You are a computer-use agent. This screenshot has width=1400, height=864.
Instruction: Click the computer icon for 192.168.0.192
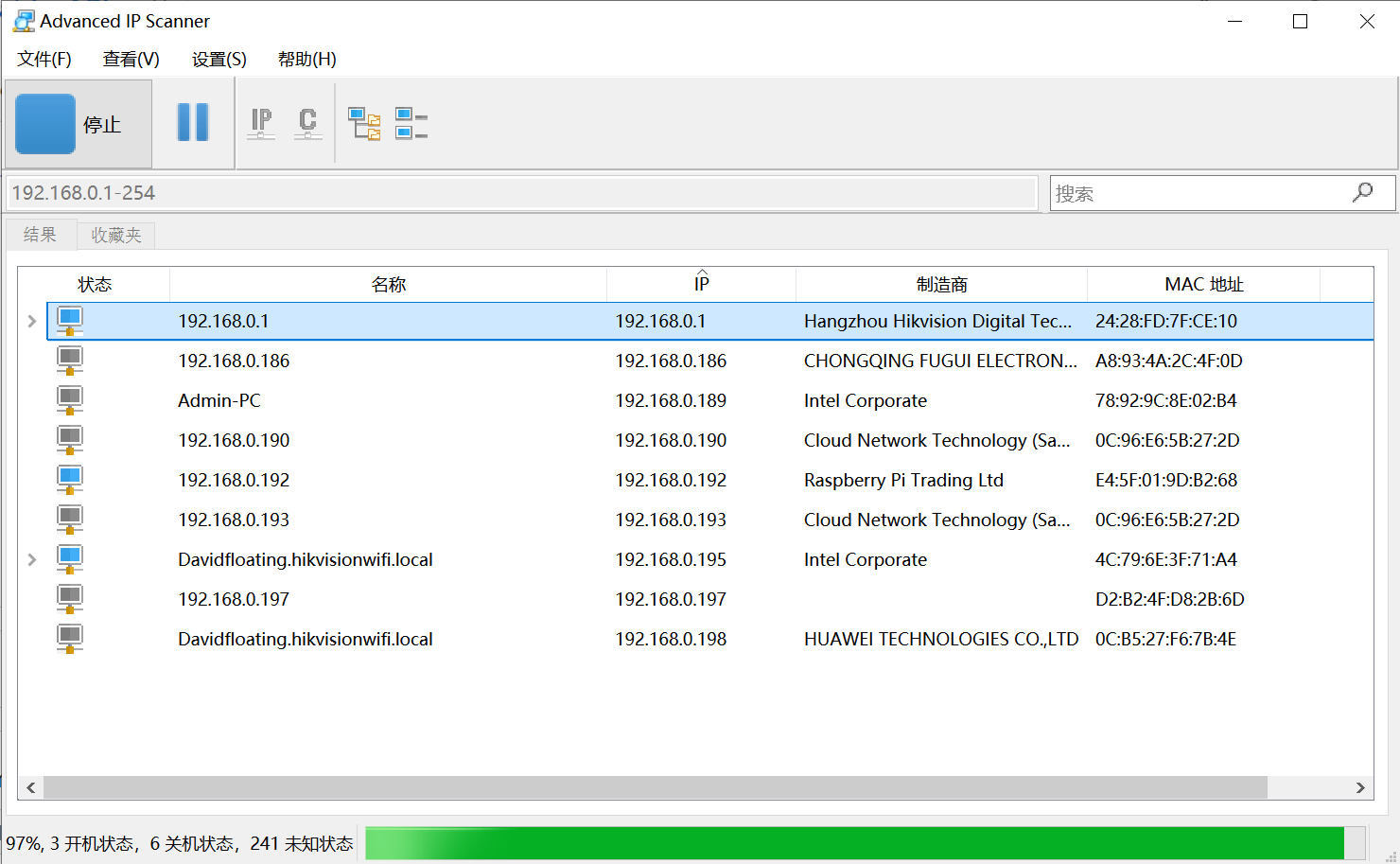[70, 480]
